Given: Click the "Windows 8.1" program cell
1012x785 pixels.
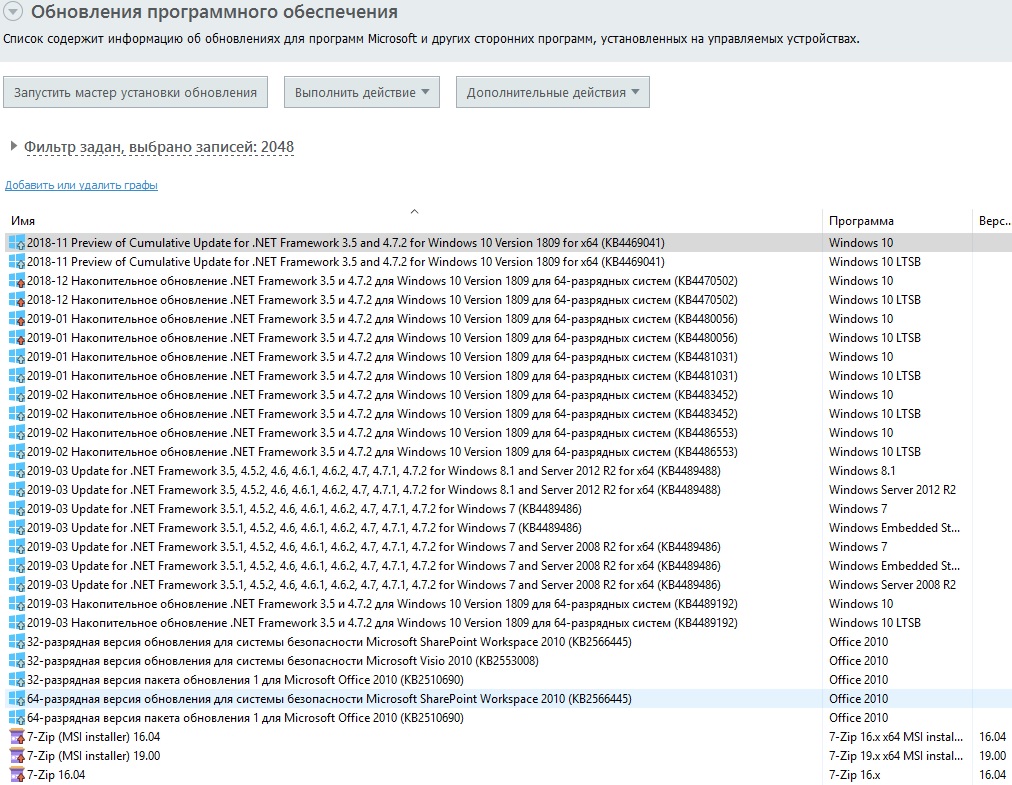Looking at the screenshot, I should (862, 471).
